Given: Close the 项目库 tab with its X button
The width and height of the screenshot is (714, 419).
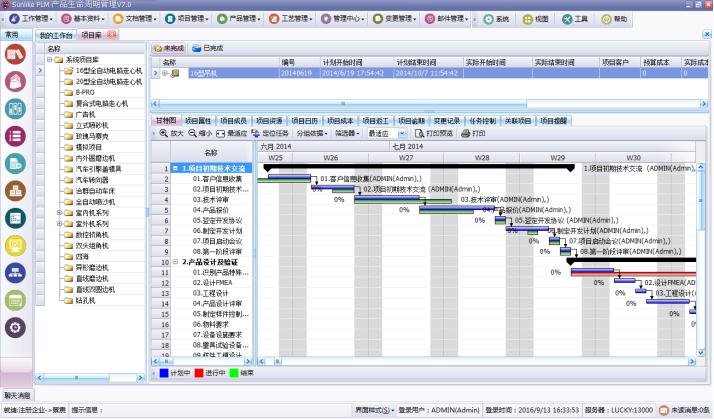Looking at the screenshot, I should coord(108,35).
